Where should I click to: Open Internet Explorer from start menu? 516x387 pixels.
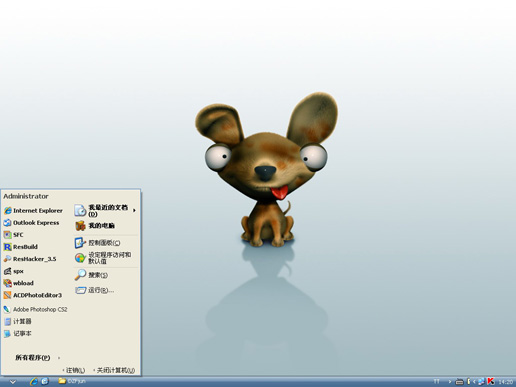33,211
